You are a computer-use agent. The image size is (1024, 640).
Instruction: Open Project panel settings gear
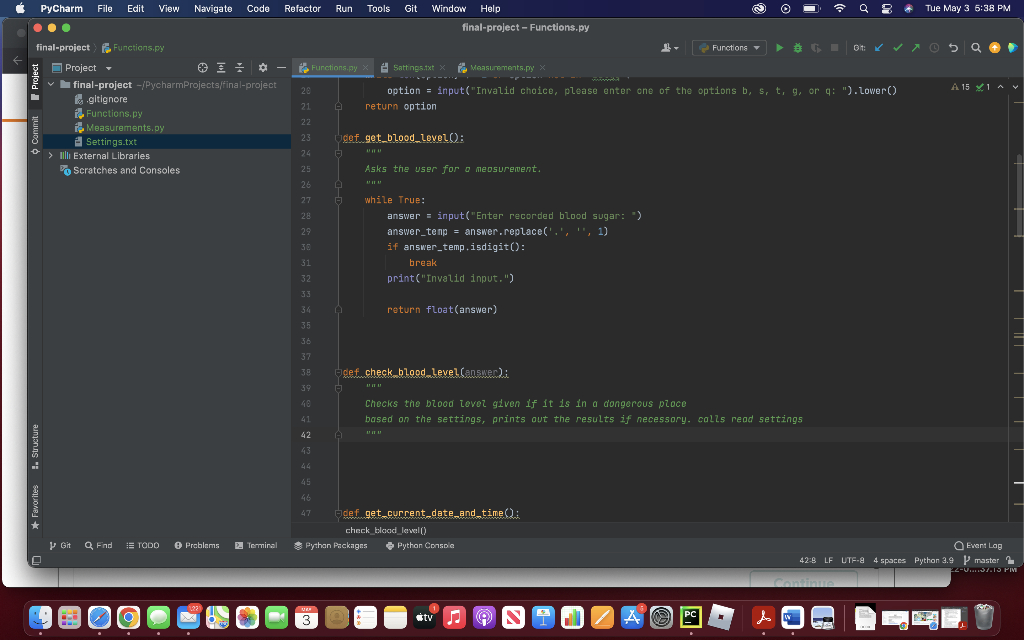[262, 67]
